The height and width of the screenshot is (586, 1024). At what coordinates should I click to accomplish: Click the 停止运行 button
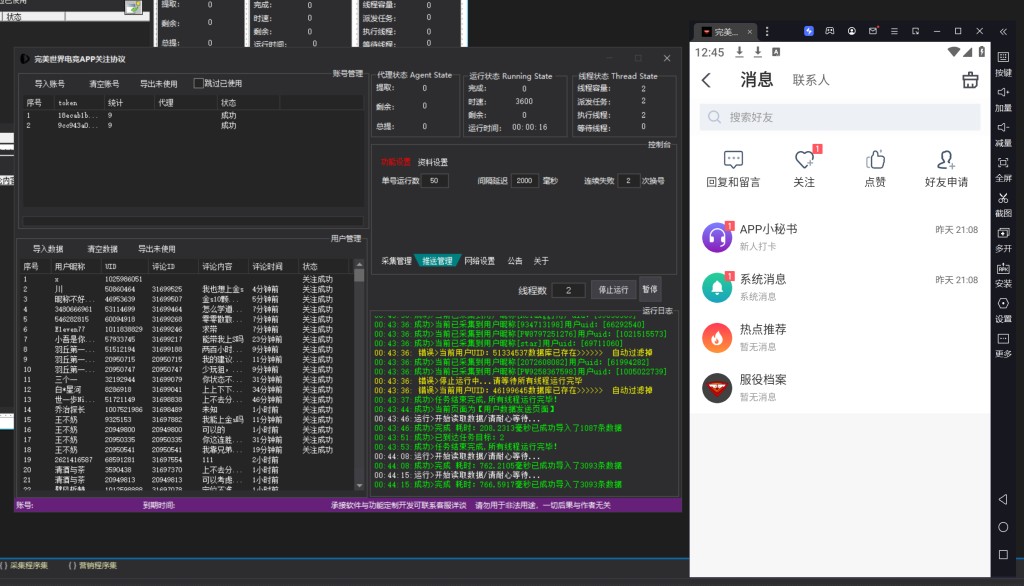613,290
